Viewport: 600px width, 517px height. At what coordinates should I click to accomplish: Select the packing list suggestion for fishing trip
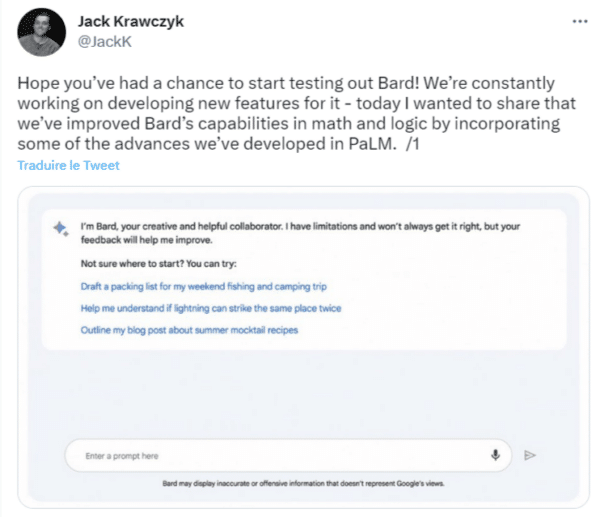point(202,287)
